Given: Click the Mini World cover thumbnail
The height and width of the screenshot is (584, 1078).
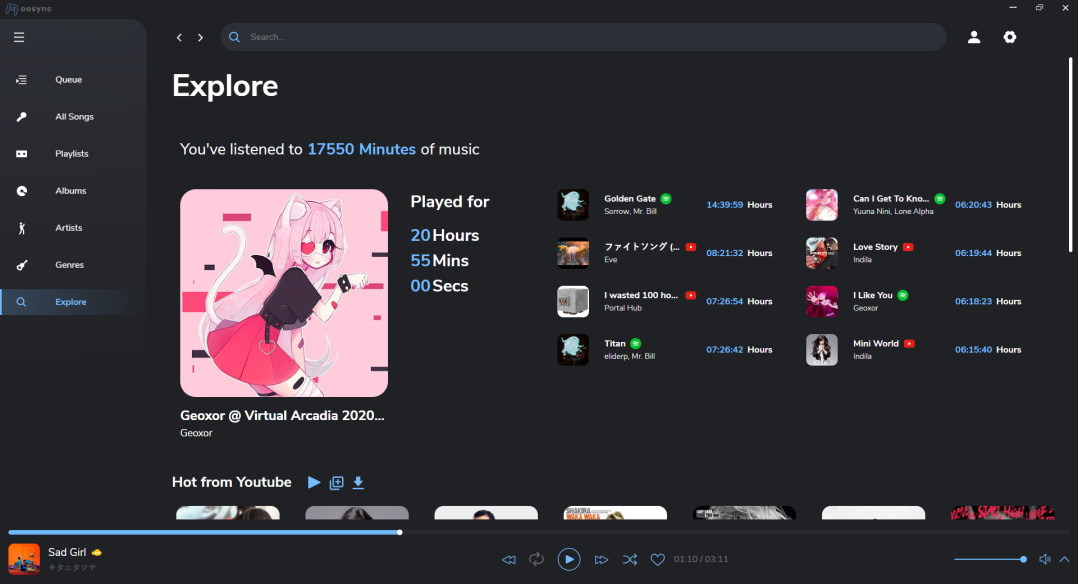Looking at the screenshot, I should click(822, 349).
